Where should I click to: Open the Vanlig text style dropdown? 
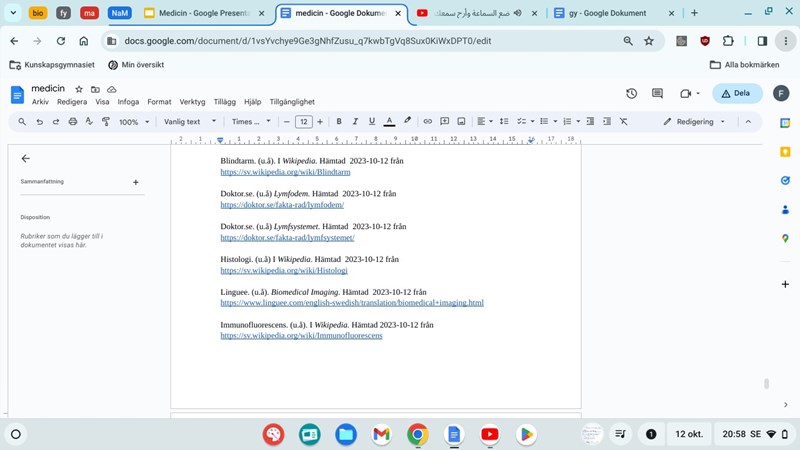point(190,122)
